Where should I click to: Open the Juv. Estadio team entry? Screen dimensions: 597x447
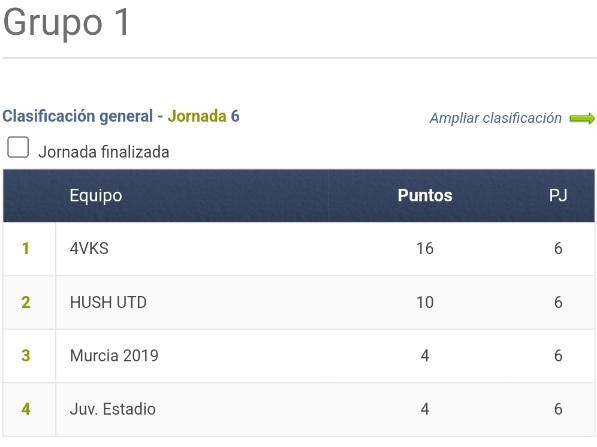tap(113, 409)
